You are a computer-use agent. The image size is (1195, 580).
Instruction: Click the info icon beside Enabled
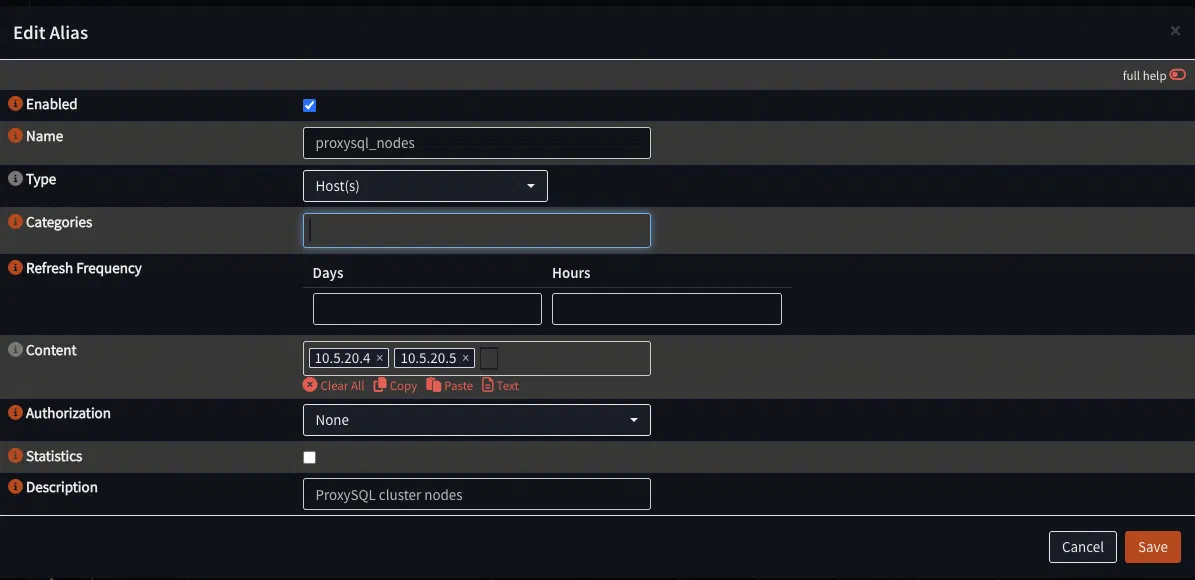point(15,104)
